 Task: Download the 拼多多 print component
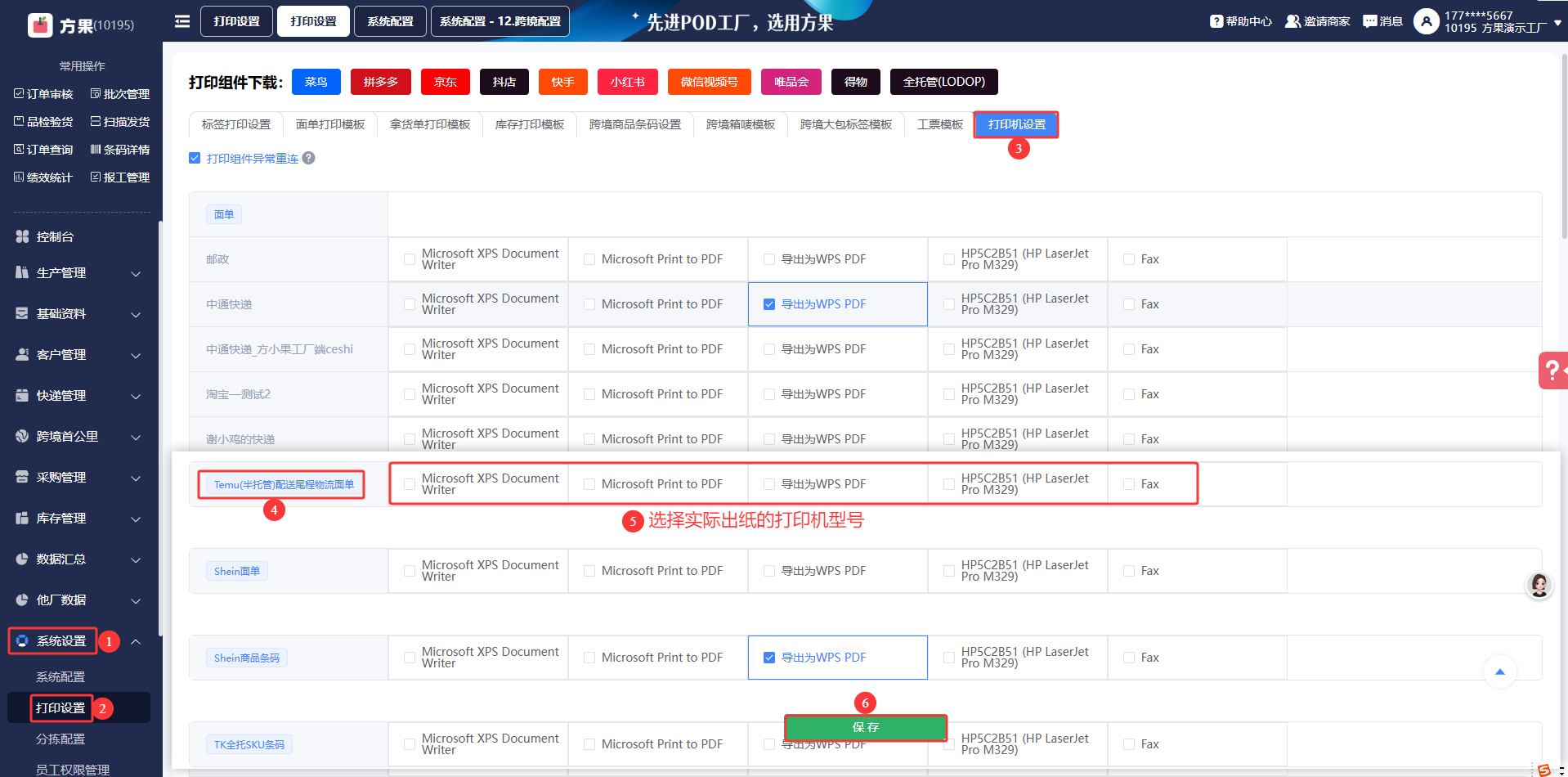381,82
